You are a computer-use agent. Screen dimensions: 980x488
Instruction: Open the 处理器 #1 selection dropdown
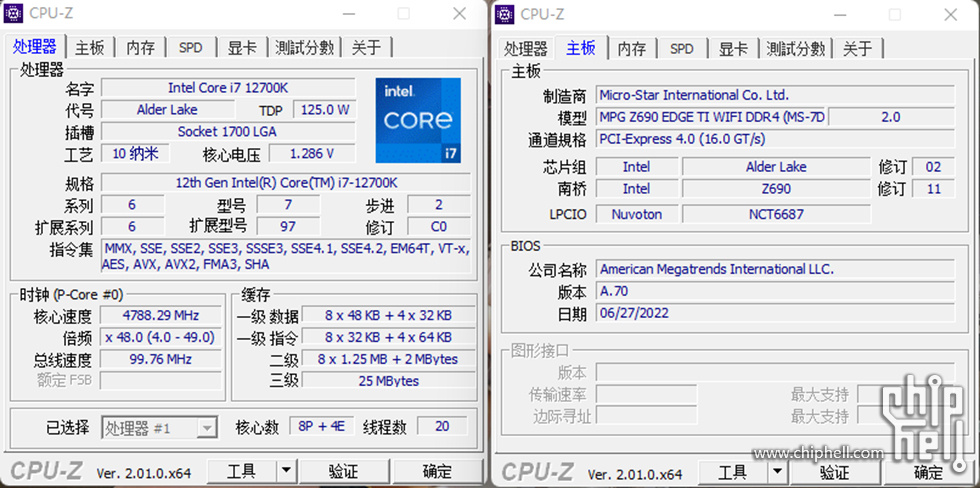tap(159, 428)
